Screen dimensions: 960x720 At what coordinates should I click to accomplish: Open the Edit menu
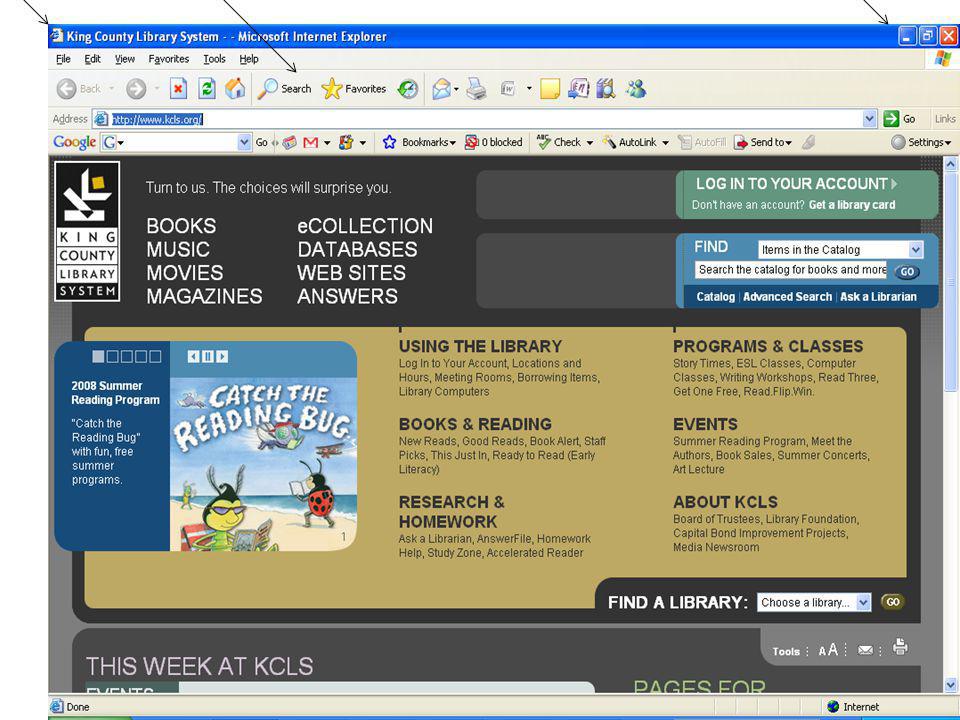92,59
